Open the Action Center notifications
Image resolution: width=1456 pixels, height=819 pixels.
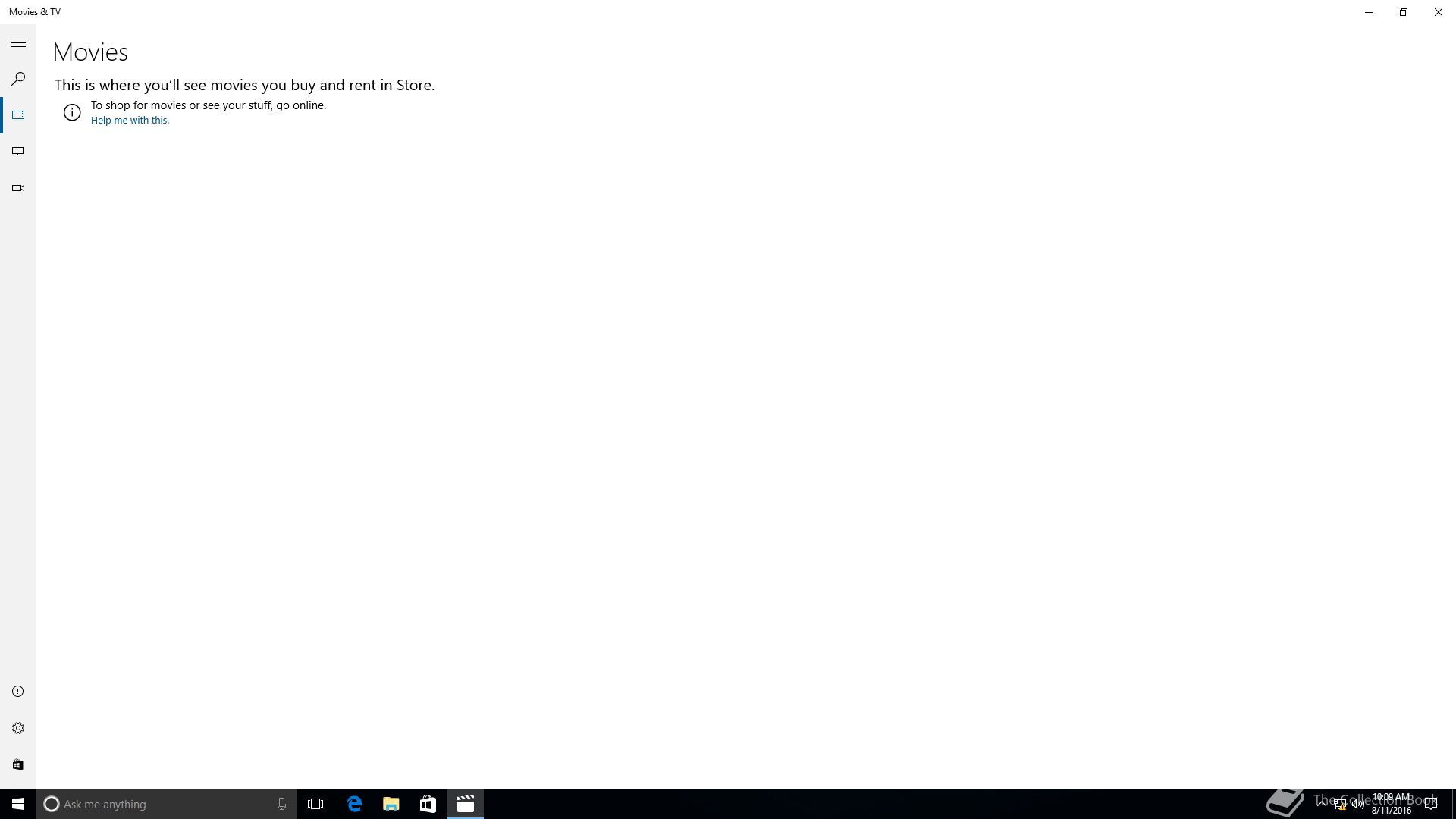[1431, 804]
